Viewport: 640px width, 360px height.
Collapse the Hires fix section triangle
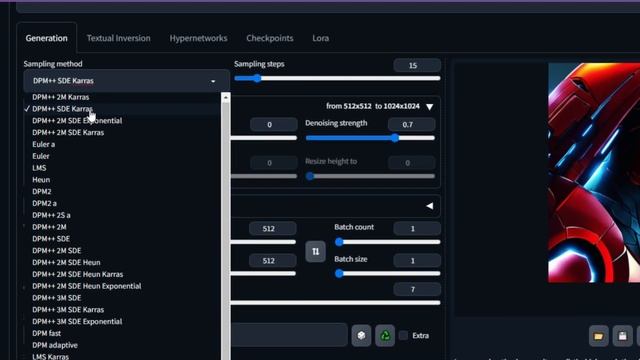tap(429, 107)
